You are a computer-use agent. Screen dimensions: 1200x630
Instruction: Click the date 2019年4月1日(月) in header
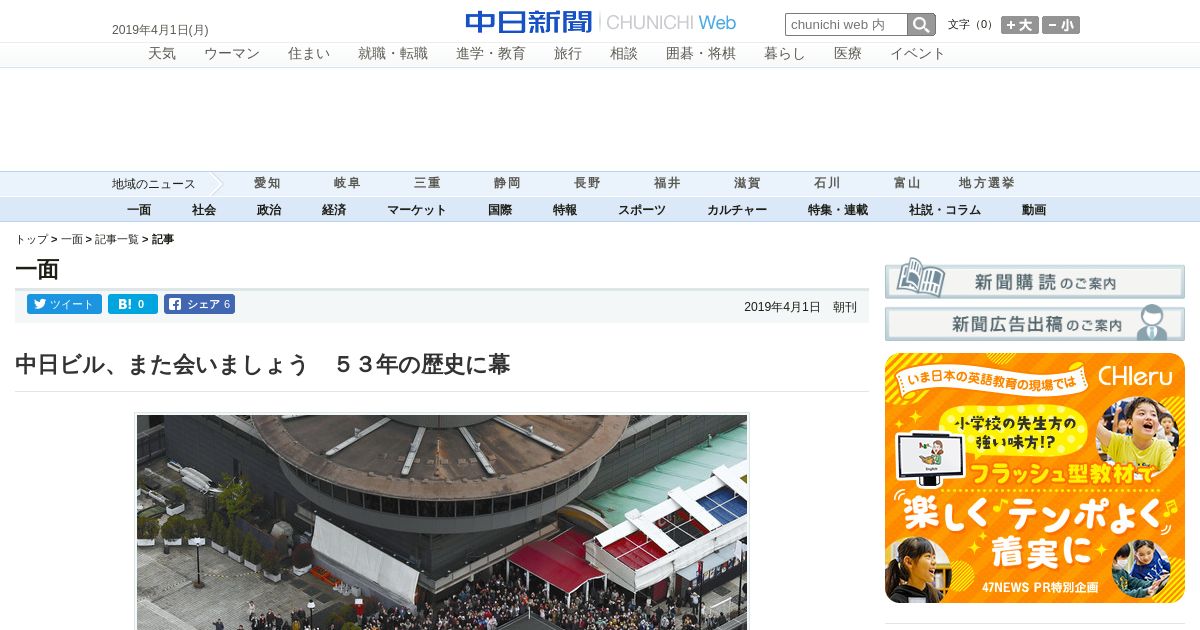click(x=160, y=30)
